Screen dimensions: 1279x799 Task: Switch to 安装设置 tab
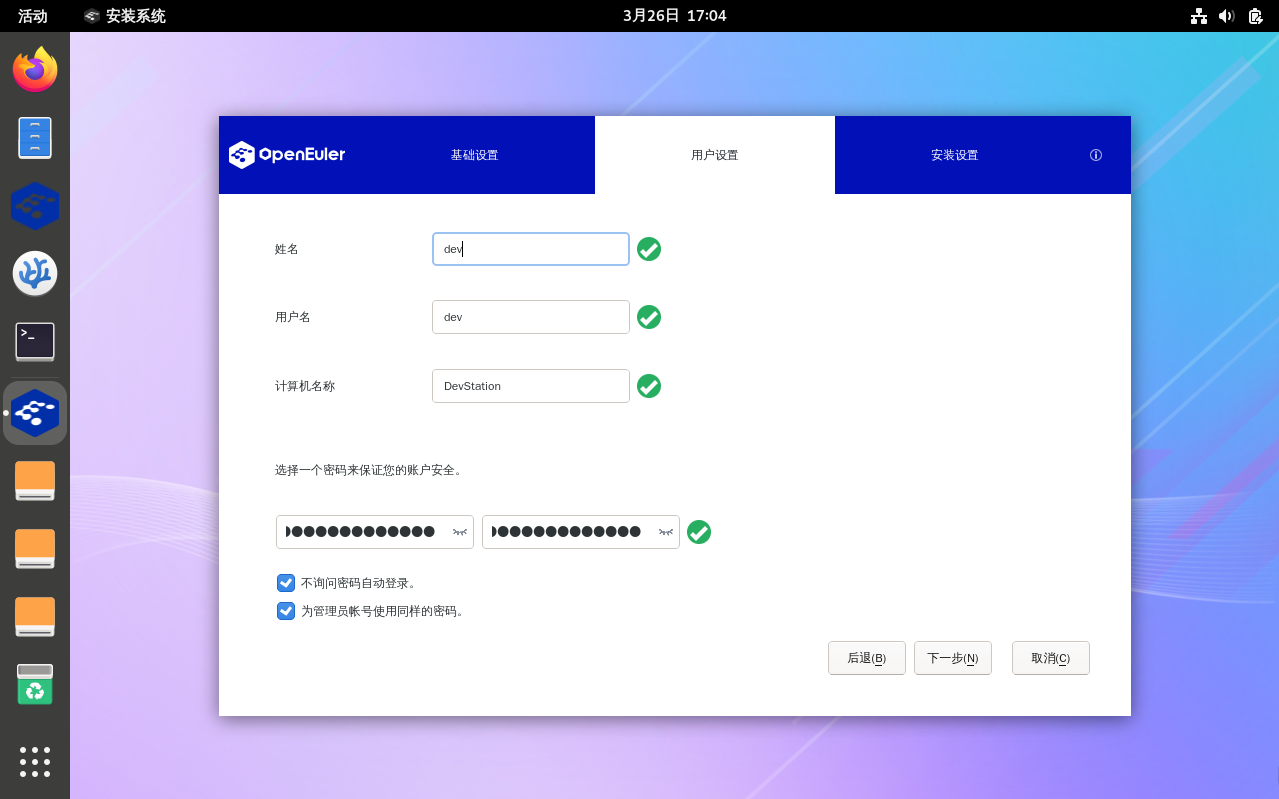(x=954, y=155)
